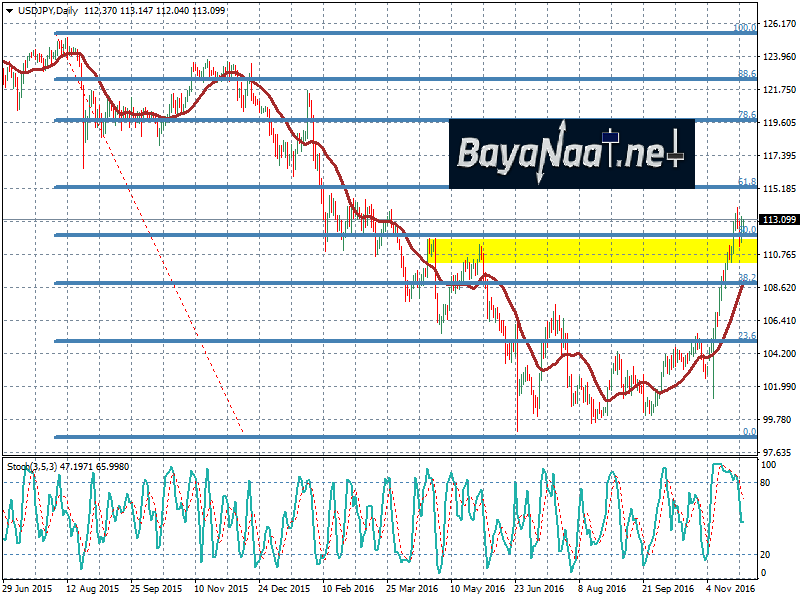Select the 100.0 Fibonacci level label
Image resolution: width=800 pixels, height=600 pixels.
coord(746,28)
